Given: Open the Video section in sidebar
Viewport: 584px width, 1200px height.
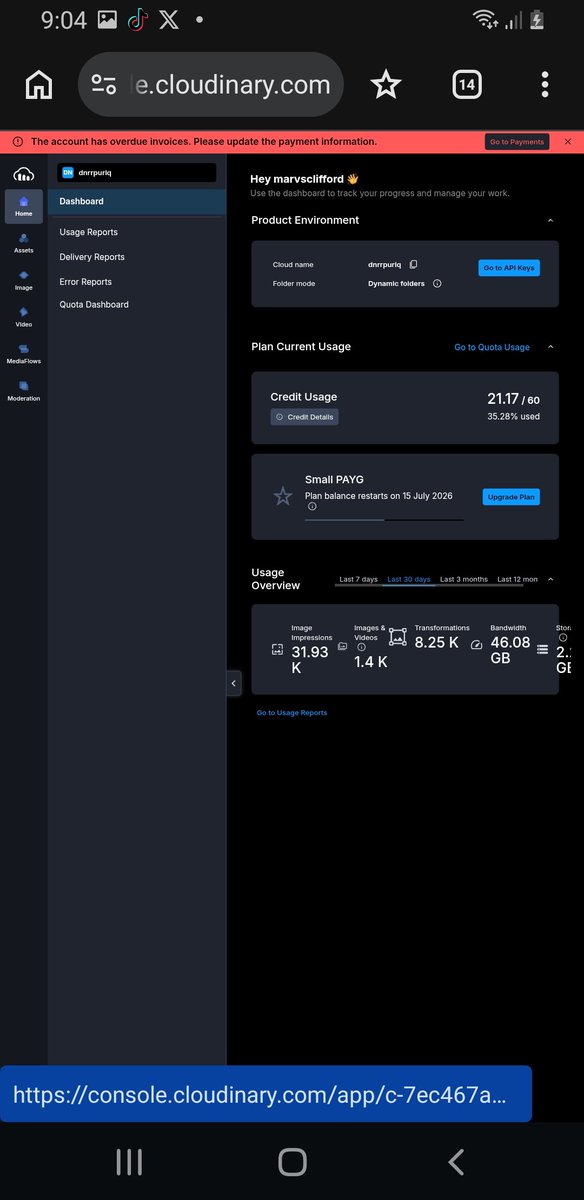Looking at the screenshot, I should (x=23, y=317).
